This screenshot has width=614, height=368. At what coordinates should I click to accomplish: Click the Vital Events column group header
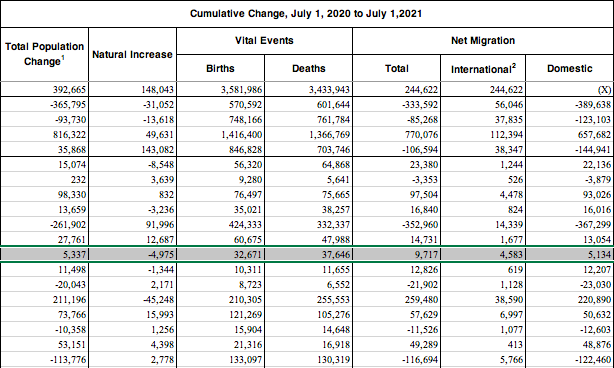click(x=264, y=41)
